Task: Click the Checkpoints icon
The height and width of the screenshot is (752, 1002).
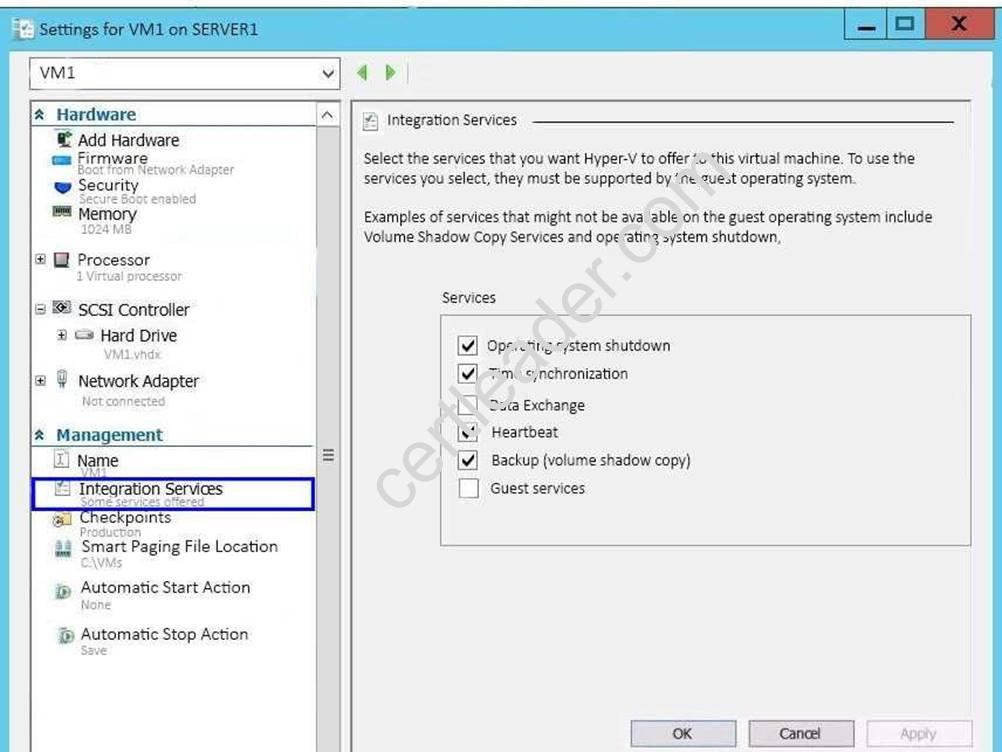Action: 62,520
